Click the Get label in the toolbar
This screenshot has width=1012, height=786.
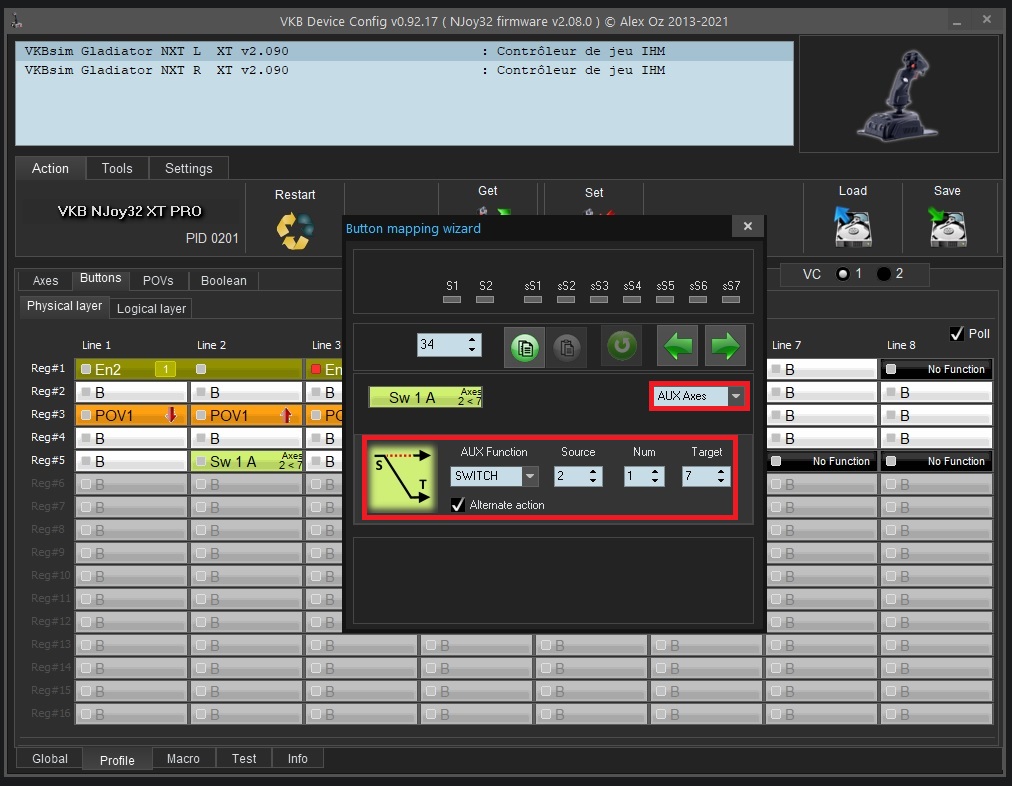(x=487, y=191)
